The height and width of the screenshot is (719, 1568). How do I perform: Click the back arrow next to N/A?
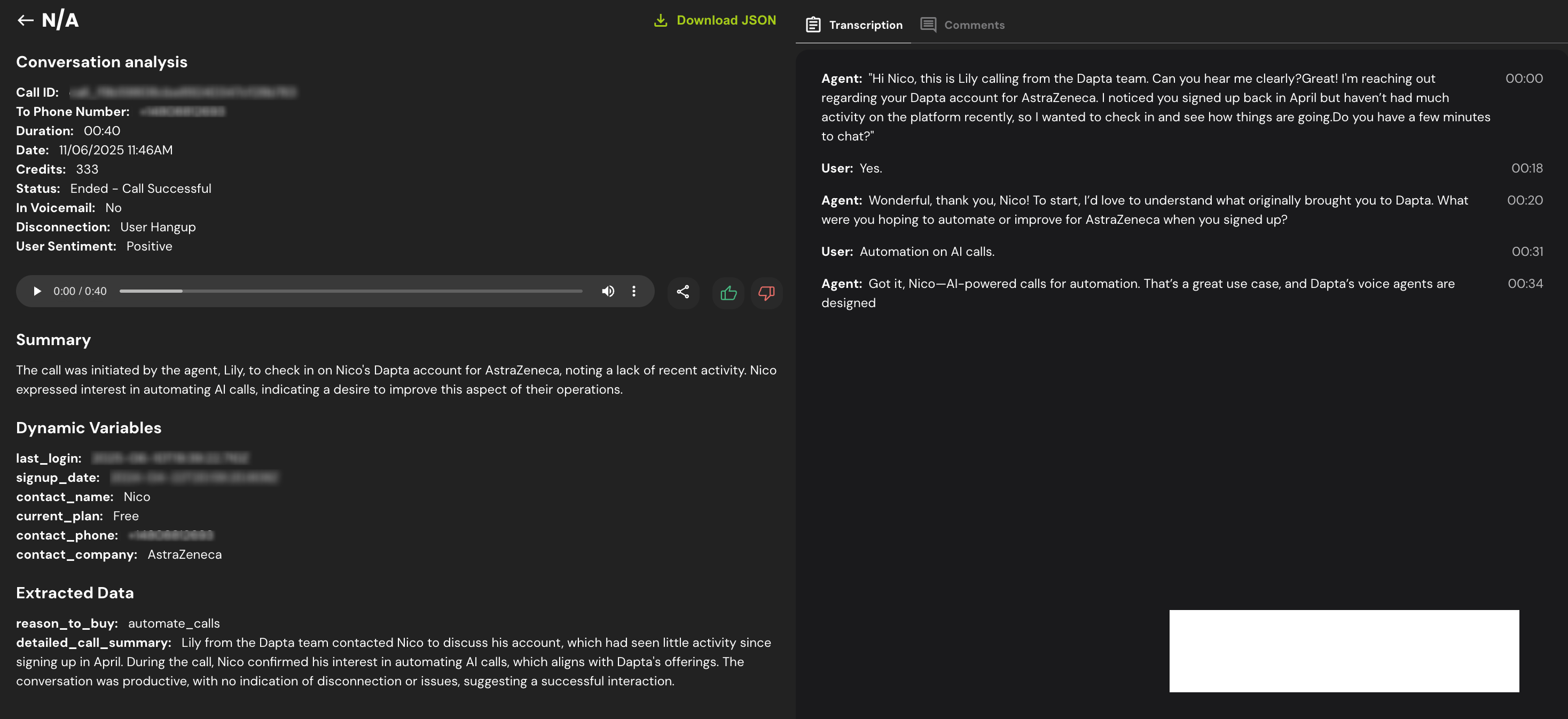pos(25,20)
